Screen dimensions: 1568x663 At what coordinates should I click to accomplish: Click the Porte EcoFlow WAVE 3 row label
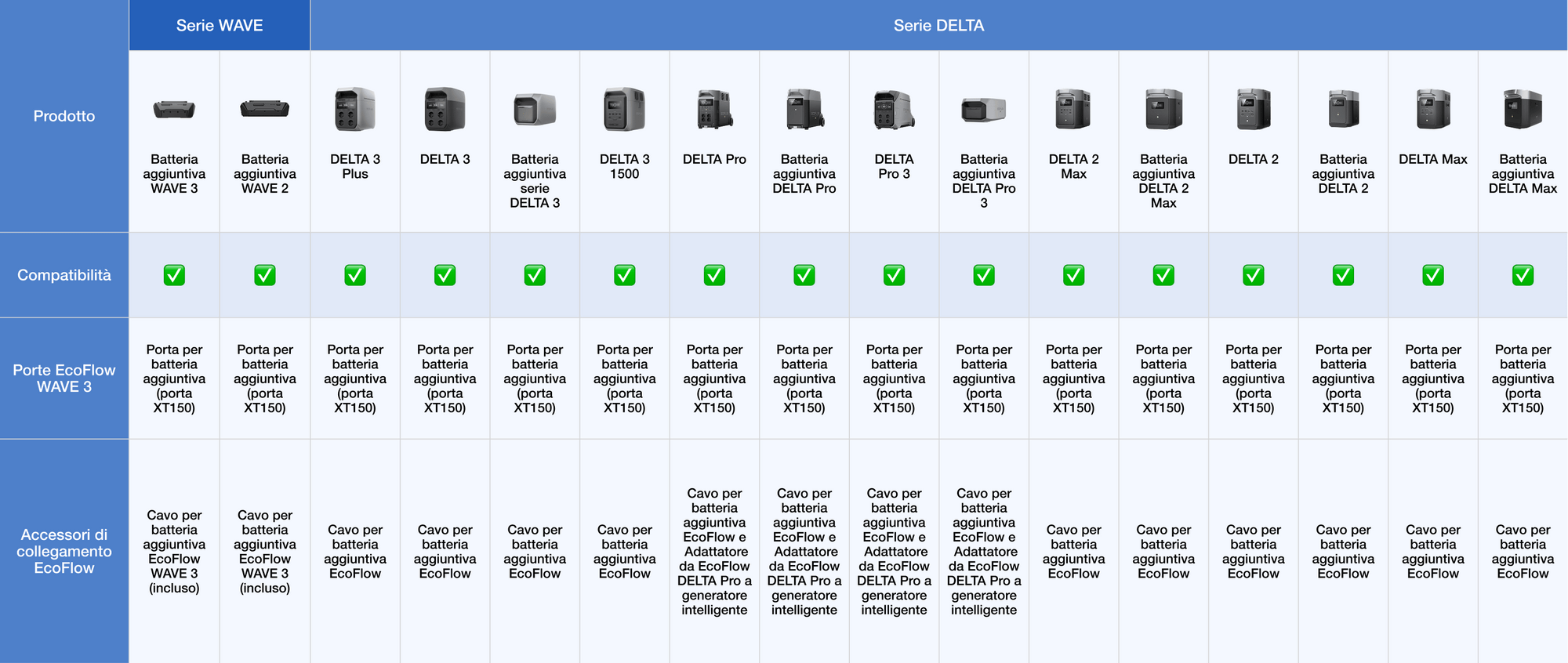click(64, 379)
